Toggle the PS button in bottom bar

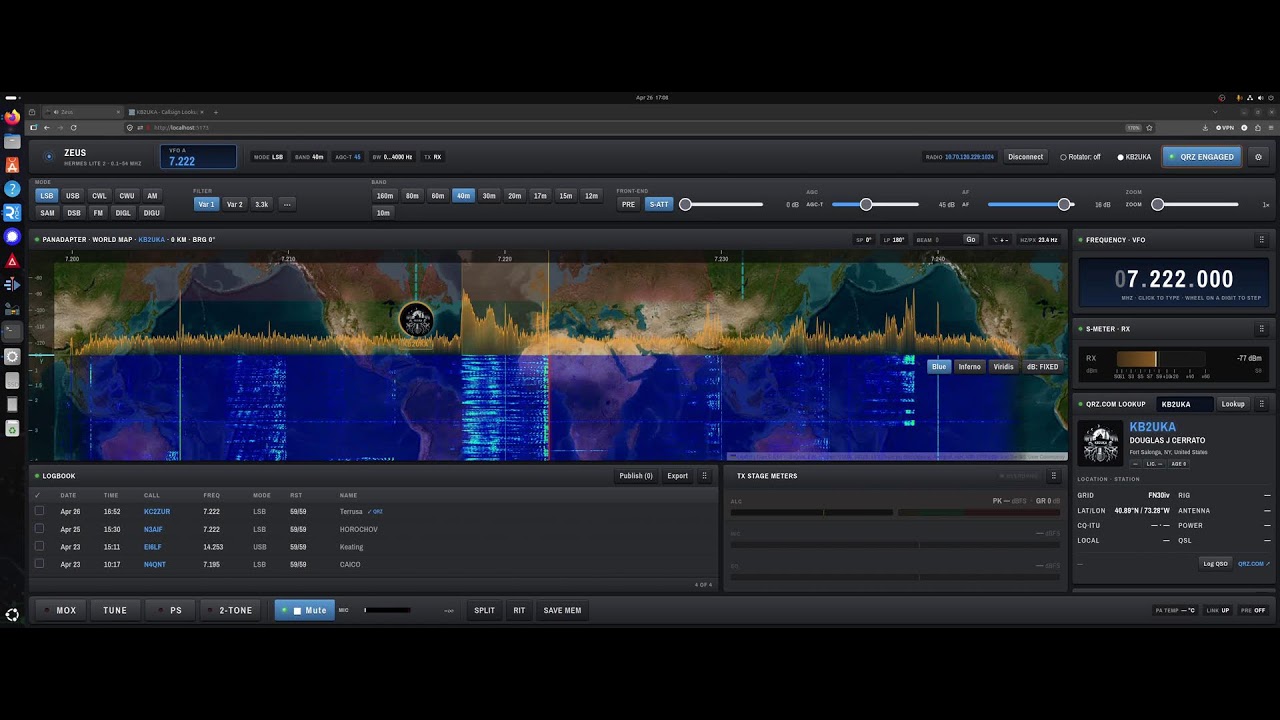click(170, 610)
